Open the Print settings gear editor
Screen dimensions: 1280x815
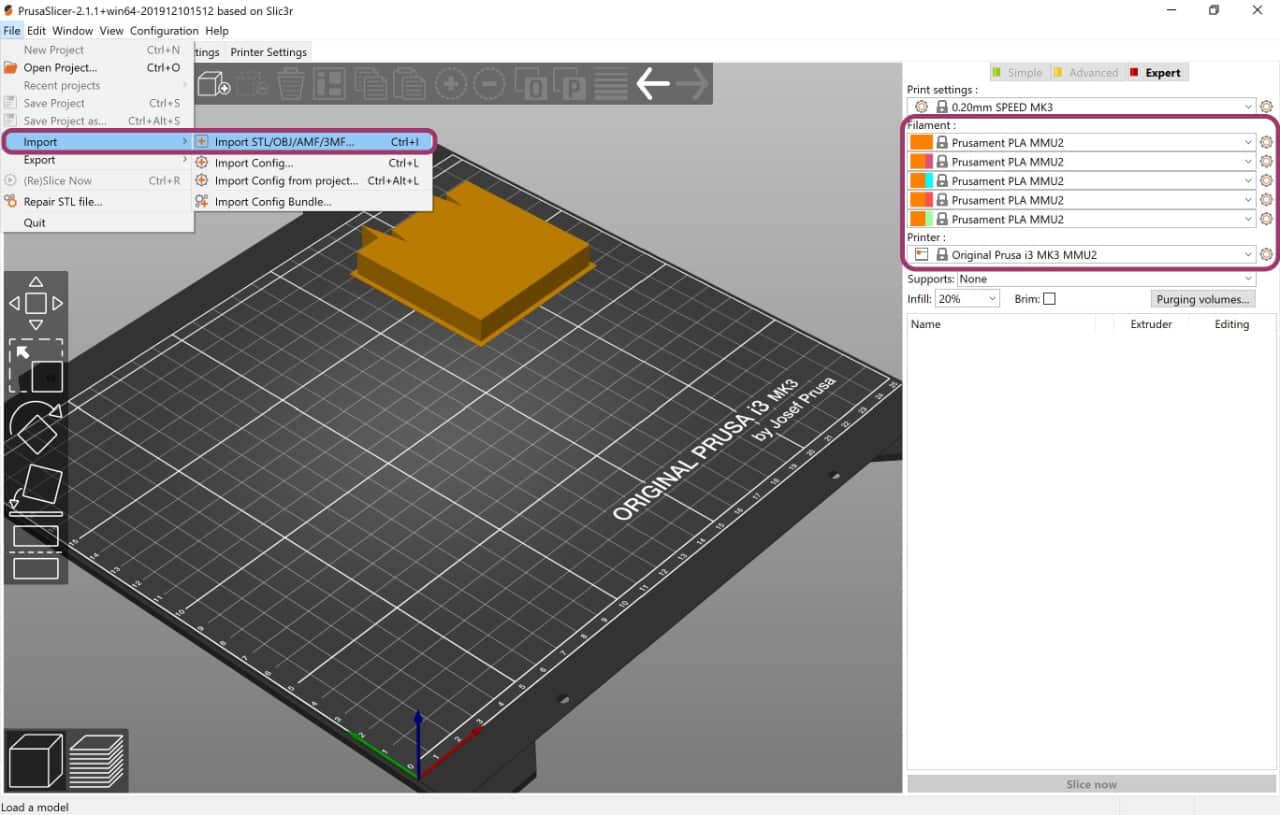pos(1266,107)
